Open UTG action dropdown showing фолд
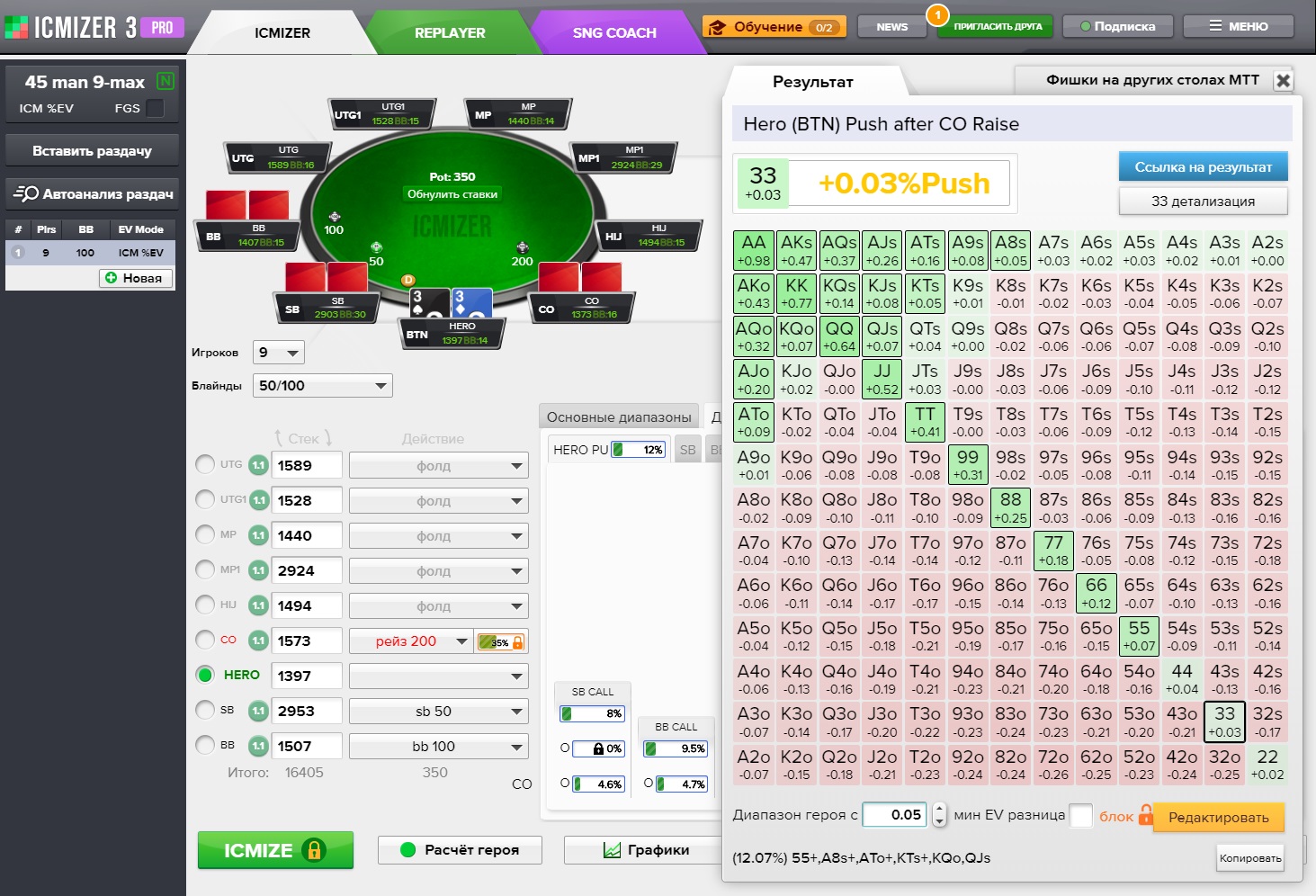 438,465
